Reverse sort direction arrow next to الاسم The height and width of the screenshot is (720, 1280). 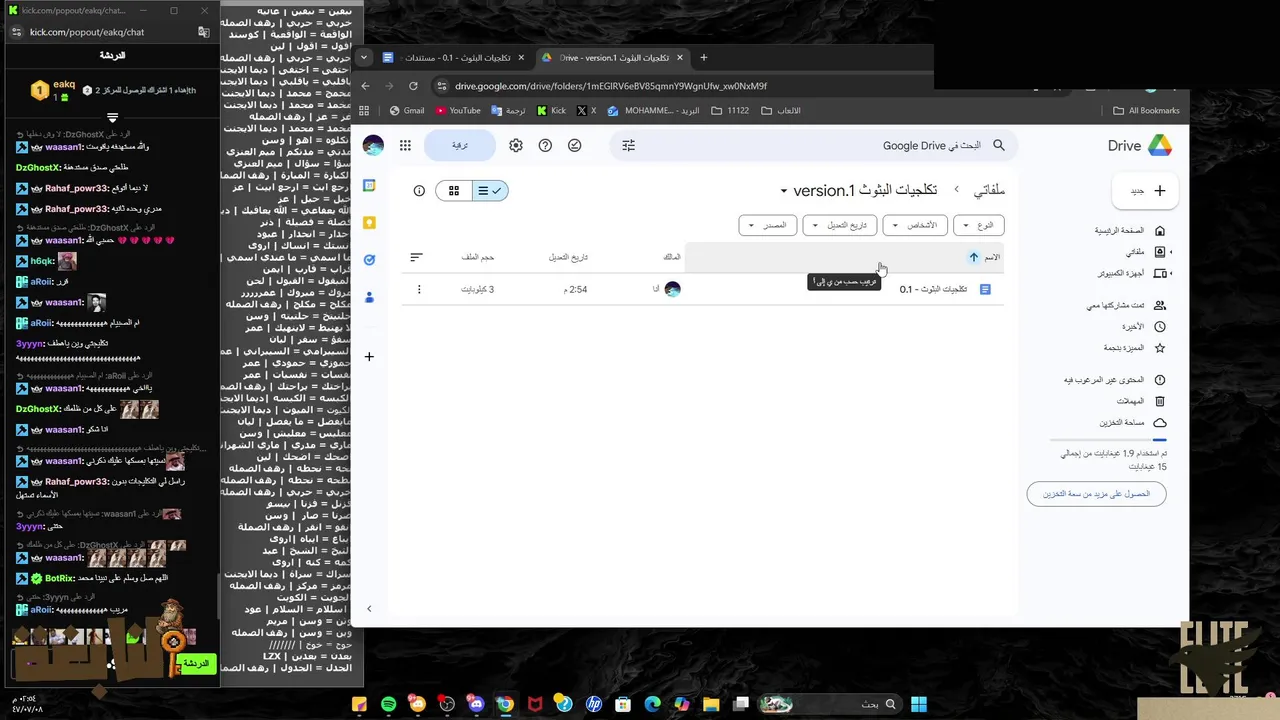[973, 257]
